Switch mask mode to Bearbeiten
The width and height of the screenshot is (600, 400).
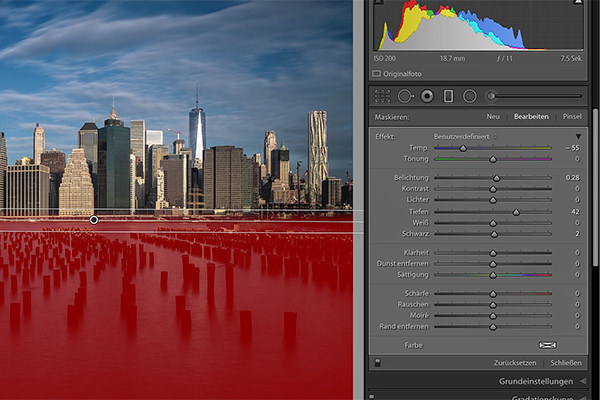pyautogui.click(x=531, y=116)
